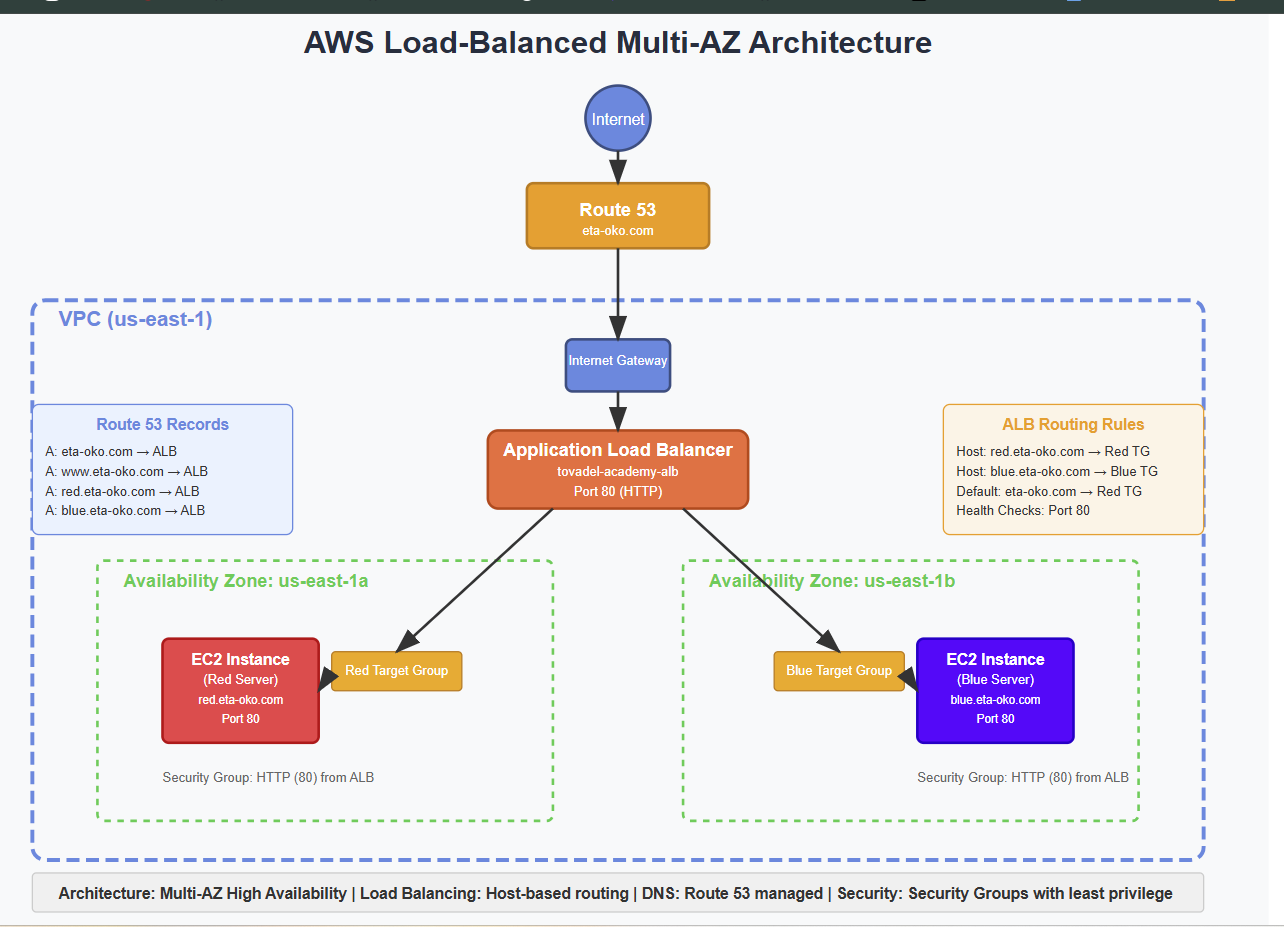
Task: Click the tovadel-academy-alb label
Action: [617, 472]
